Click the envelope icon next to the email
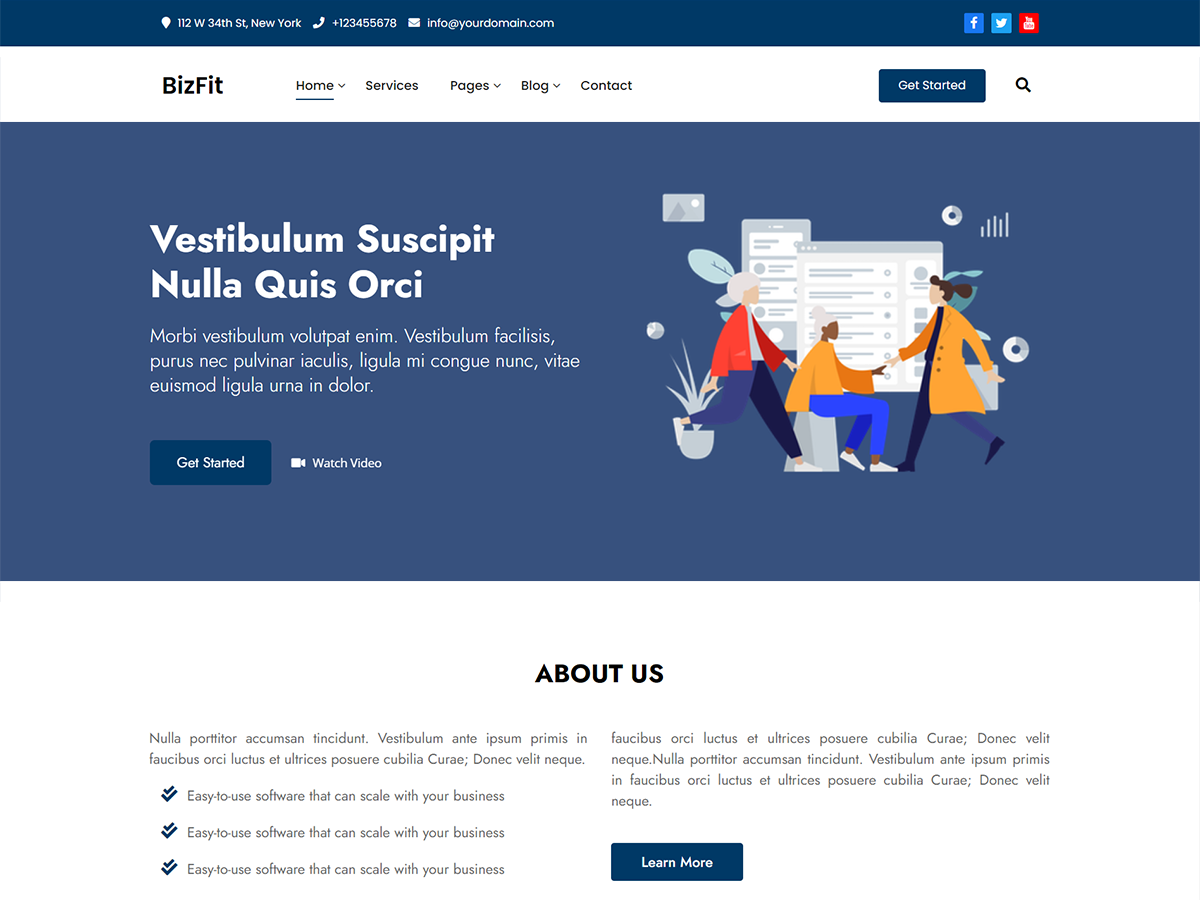This screenshot has width=1200, height=900. (x=413, y=22)
